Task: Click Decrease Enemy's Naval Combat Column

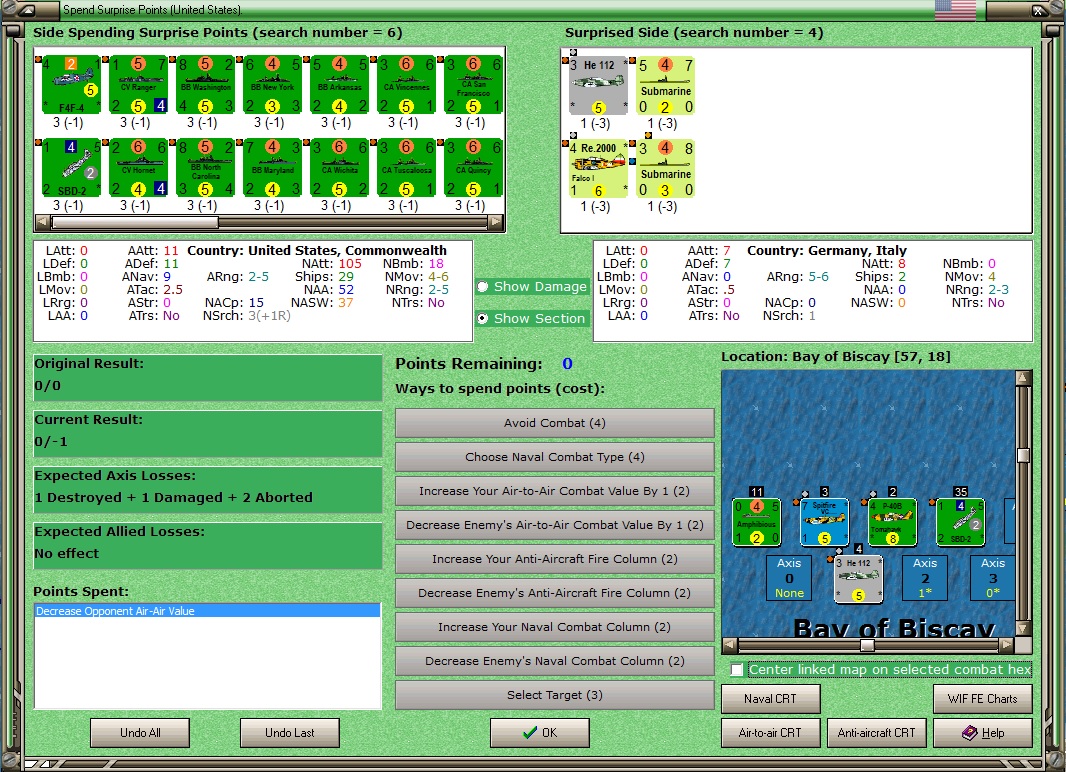Action: pos(555,661)
